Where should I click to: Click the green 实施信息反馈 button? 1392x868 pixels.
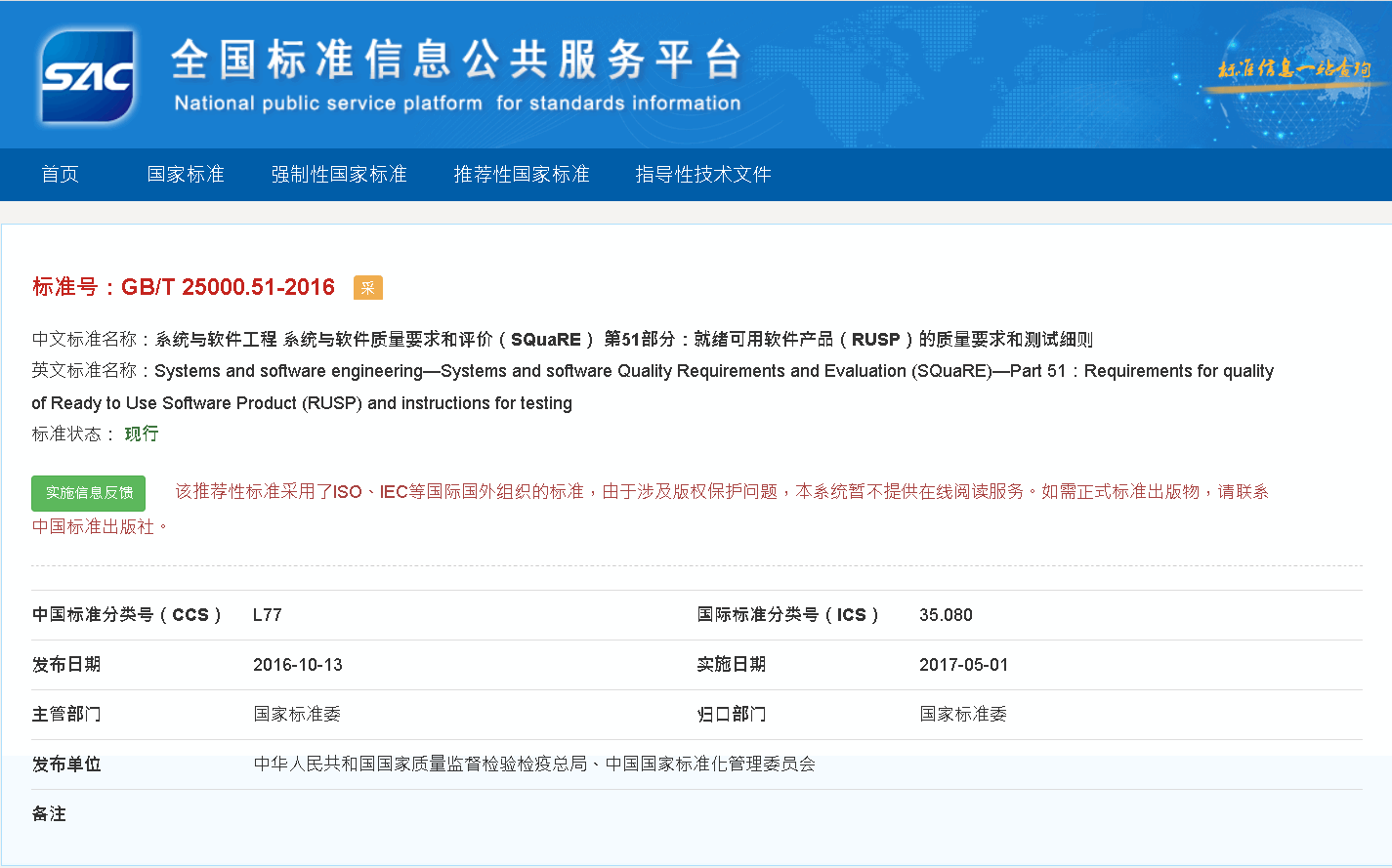click(x=88, y=493)
